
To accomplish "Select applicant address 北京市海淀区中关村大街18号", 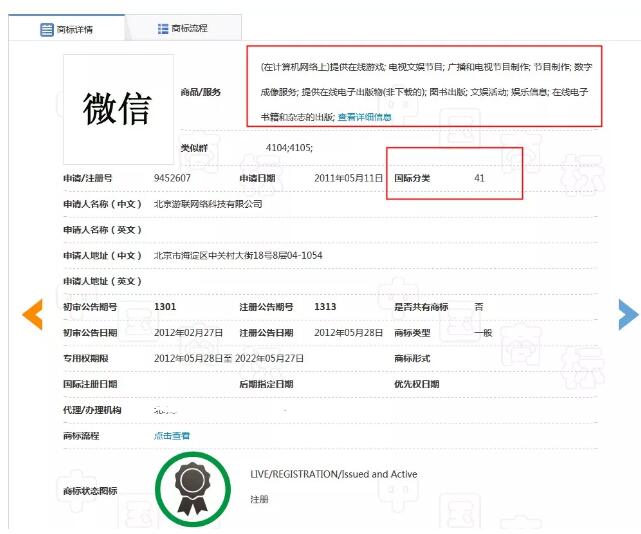I will 213,256.
